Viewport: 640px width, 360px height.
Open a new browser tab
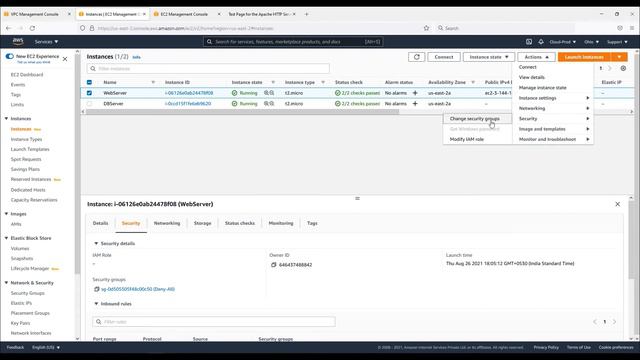coord(307,14)
